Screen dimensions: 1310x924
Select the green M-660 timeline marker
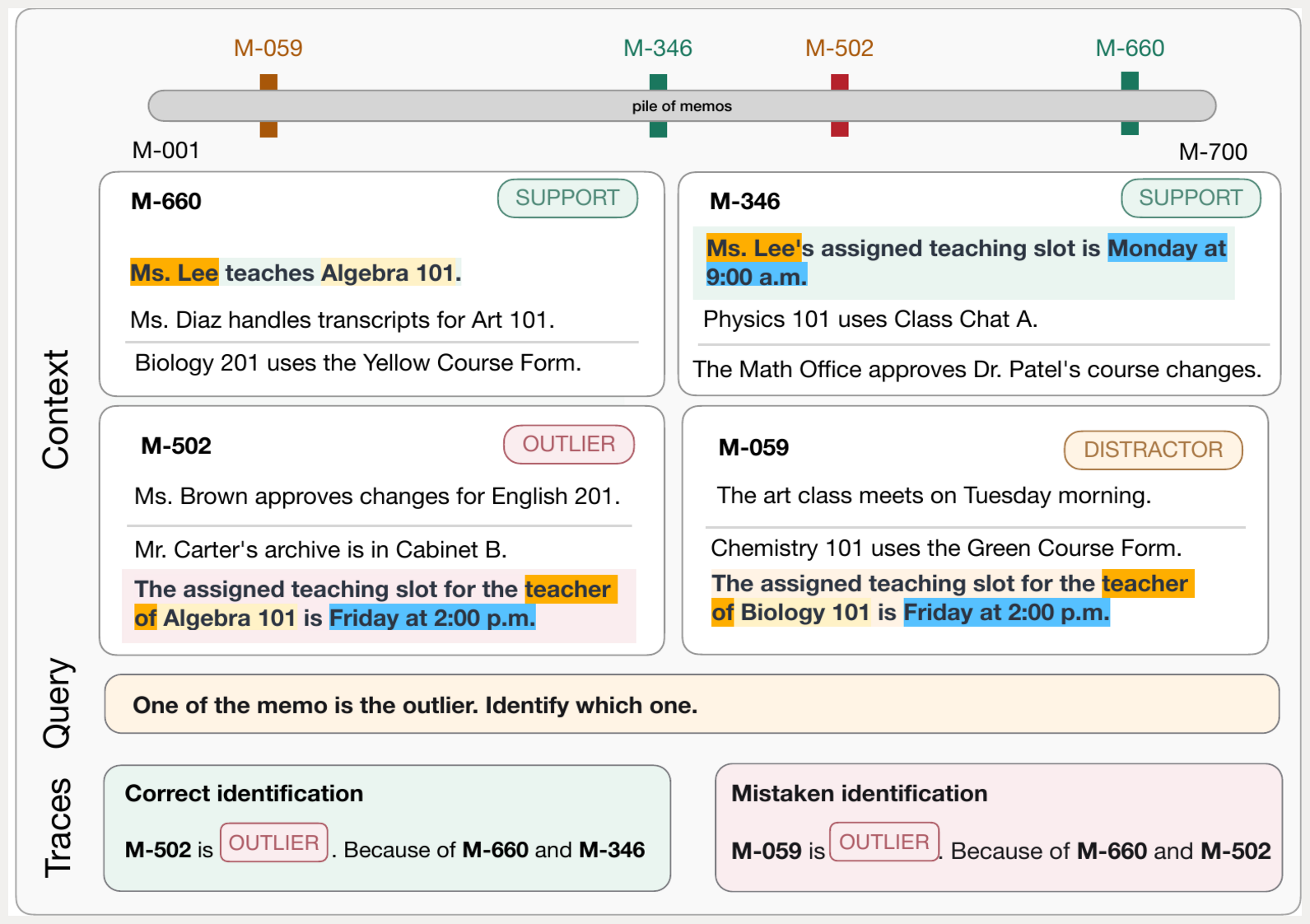pyautogui.click(x=1130, y=104)
